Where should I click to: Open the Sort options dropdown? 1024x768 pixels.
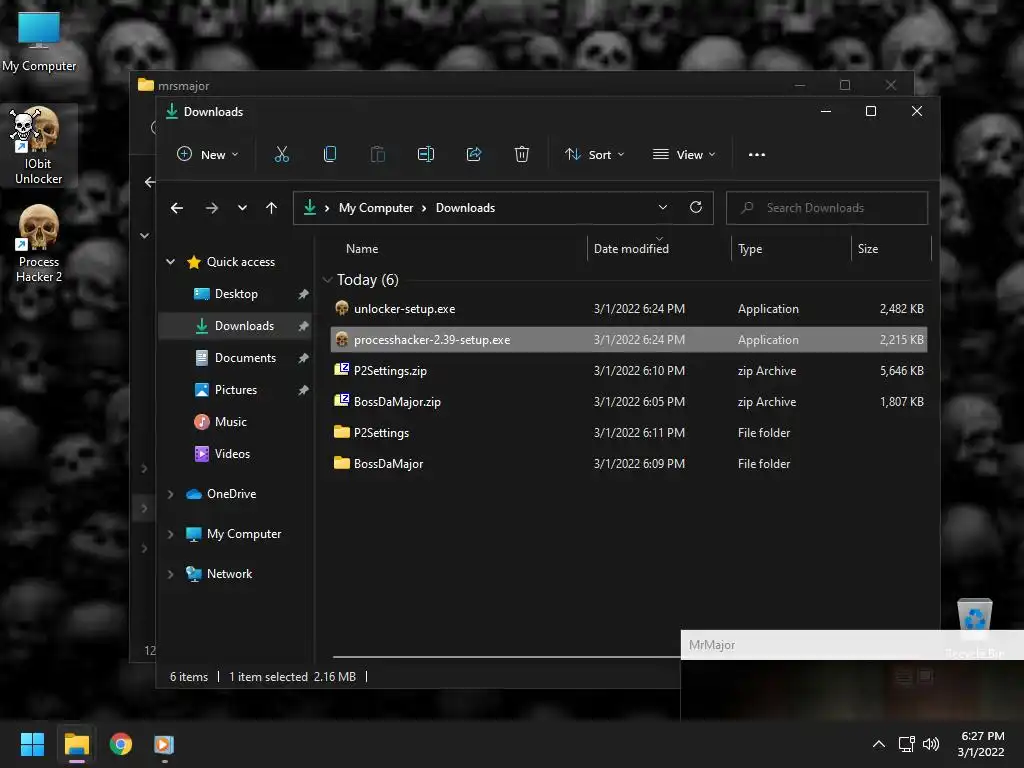(594, 155)
